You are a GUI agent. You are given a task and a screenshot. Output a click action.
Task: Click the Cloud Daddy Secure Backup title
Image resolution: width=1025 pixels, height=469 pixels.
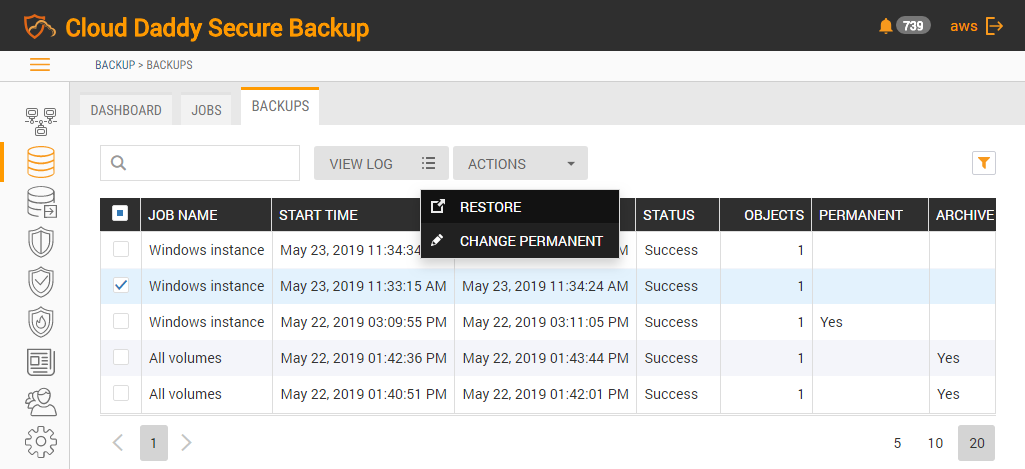click(218, 27)
